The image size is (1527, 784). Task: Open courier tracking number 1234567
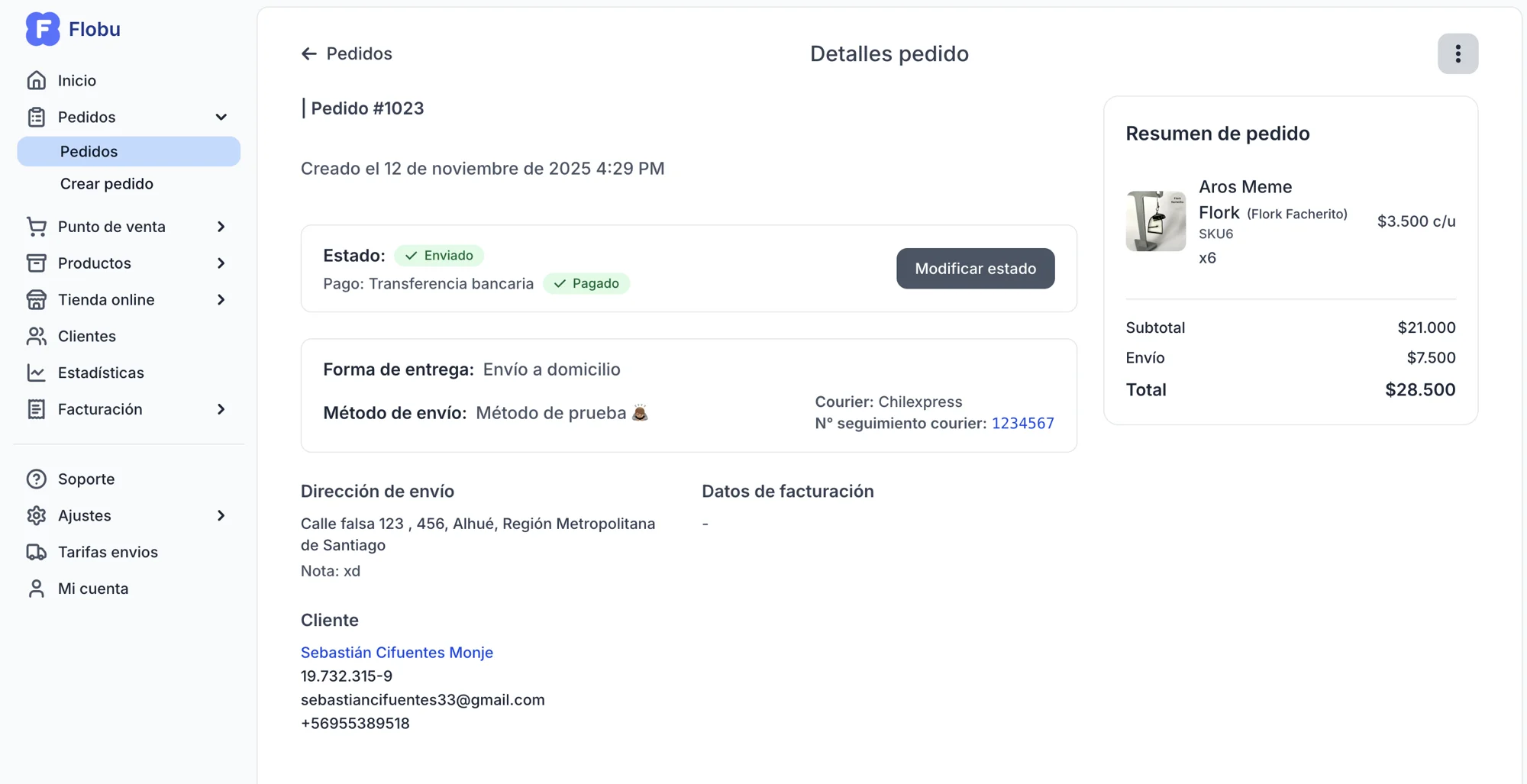coord(1022,423)
